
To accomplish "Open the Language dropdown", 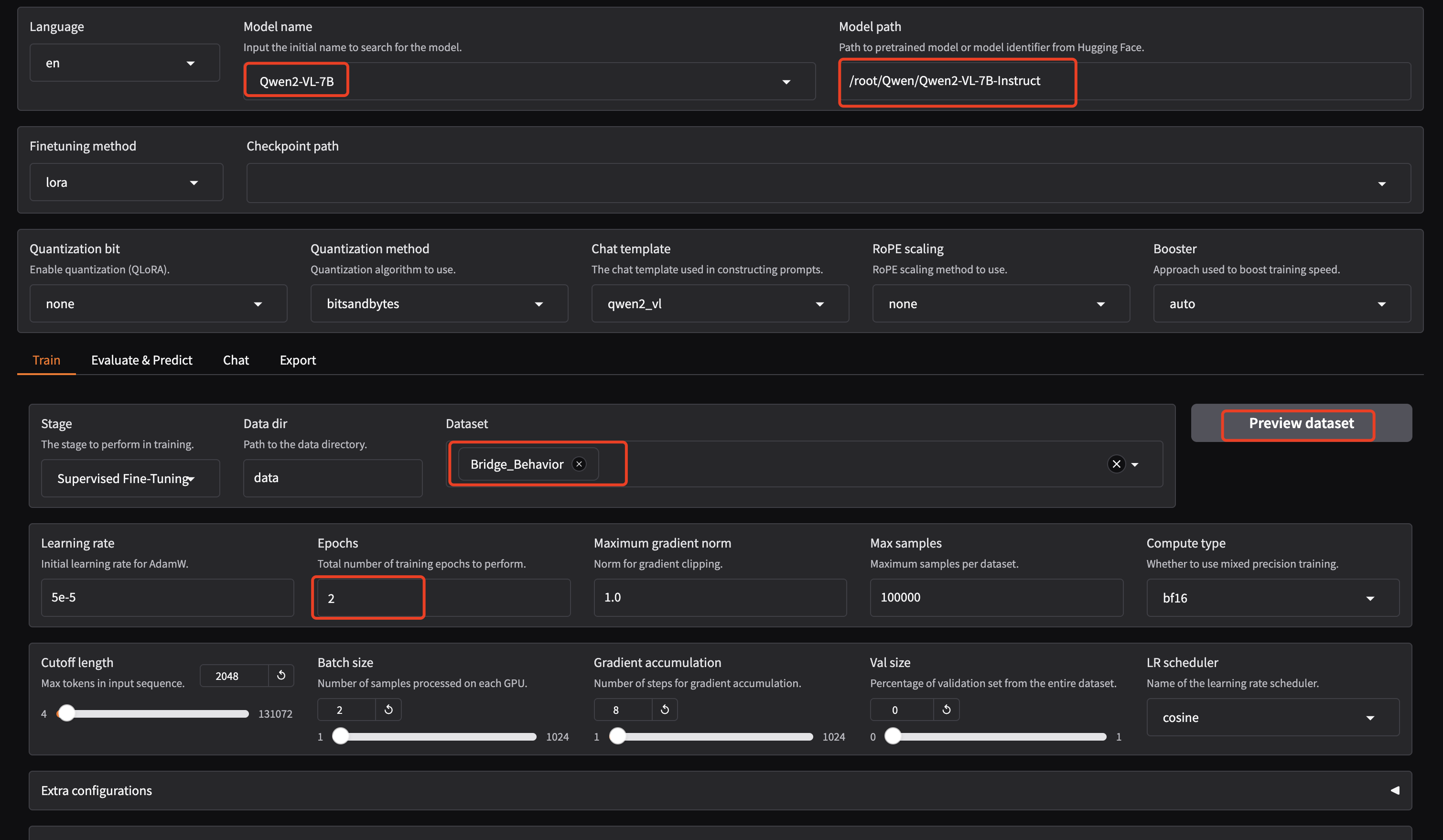I will (x=124, y=63).
